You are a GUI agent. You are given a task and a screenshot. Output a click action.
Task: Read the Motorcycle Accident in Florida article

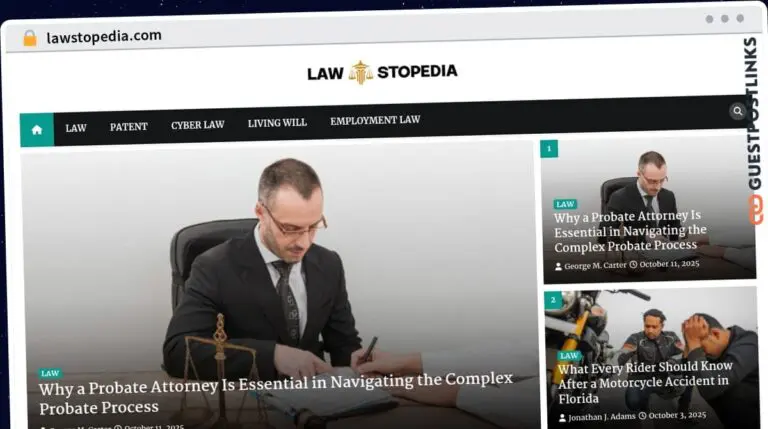click(x=645, y=382)
